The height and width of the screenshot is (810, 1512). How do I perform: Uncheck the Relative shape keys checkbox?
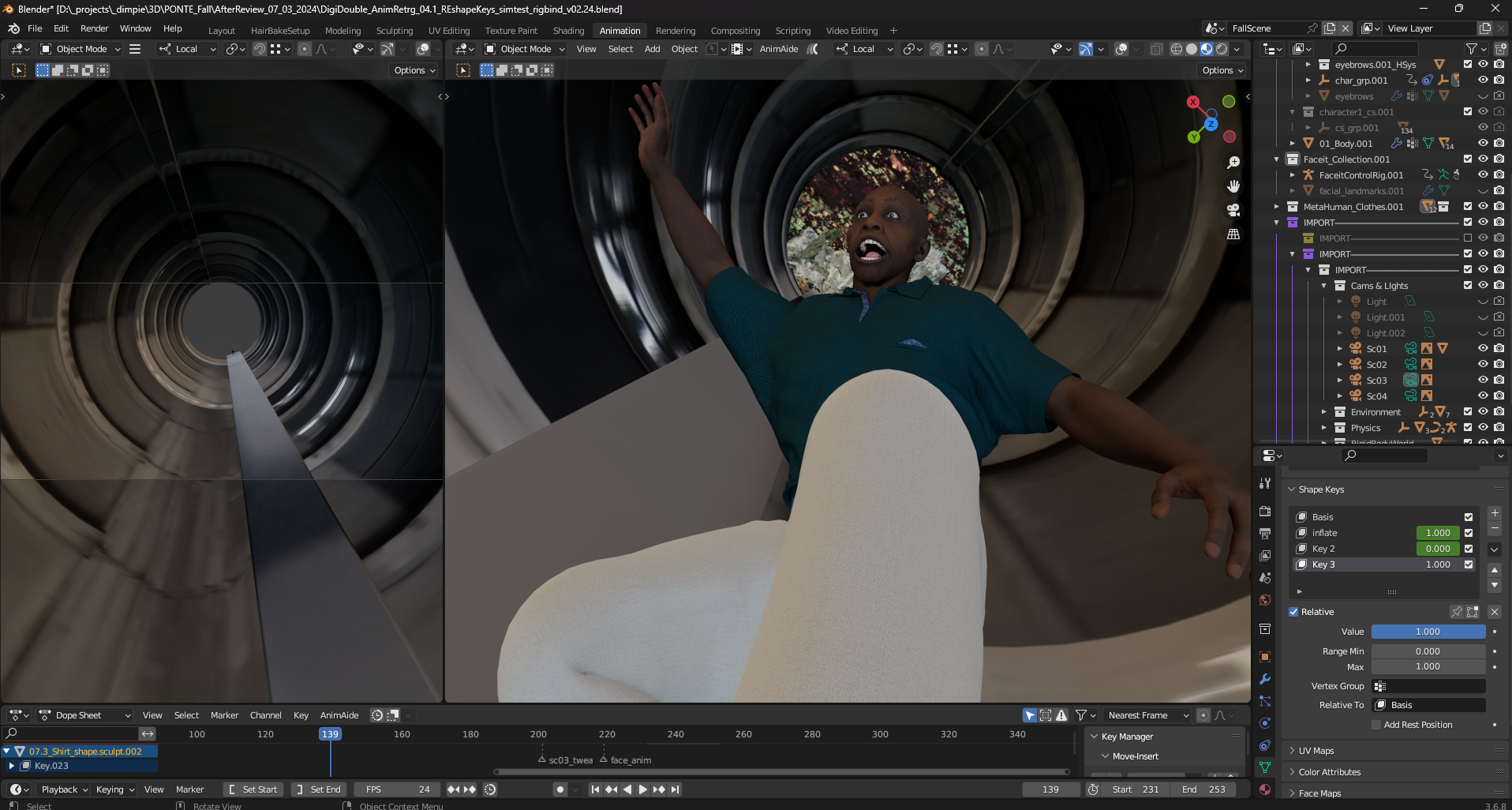point(1294,612)
